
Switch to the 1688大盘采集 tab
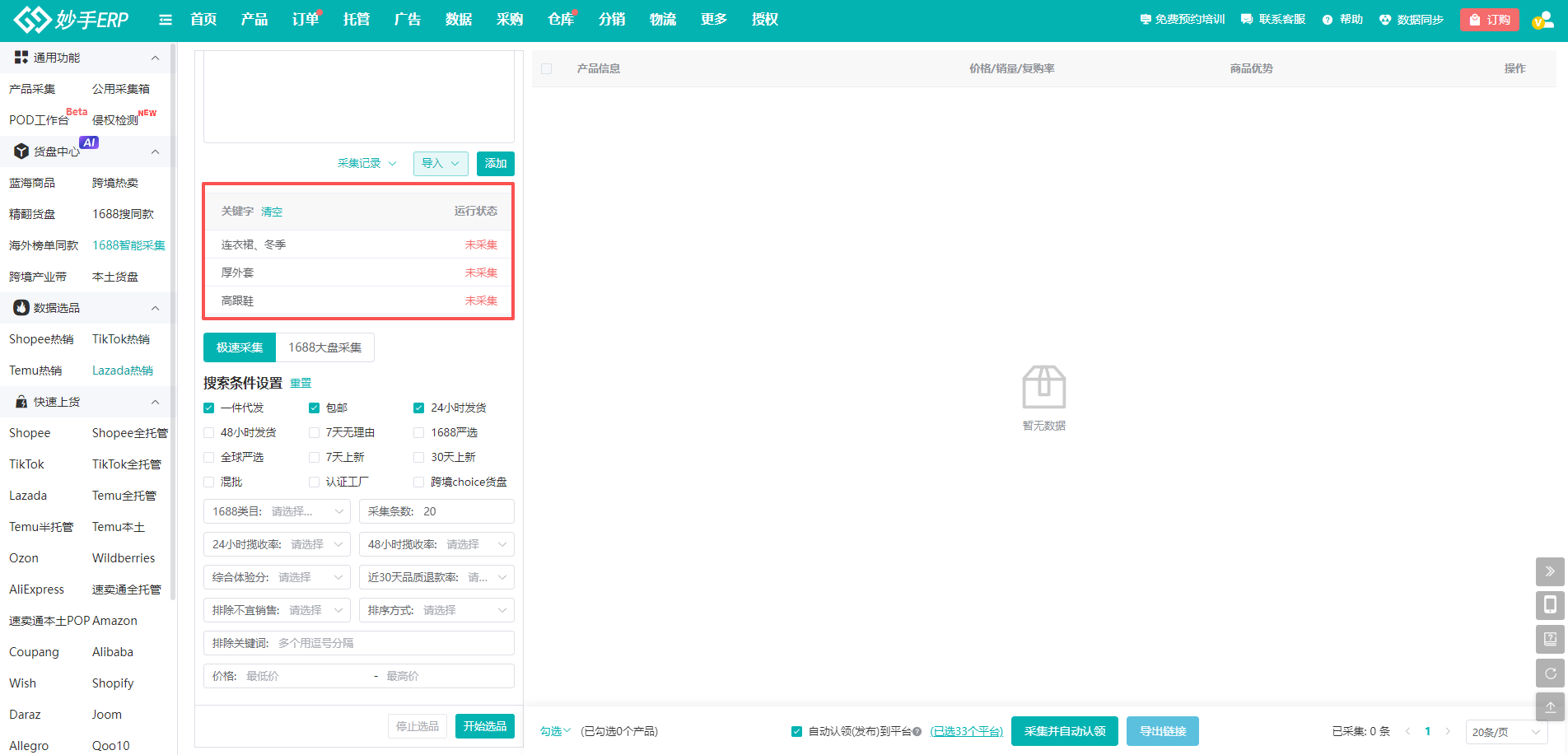coord(324,347)
